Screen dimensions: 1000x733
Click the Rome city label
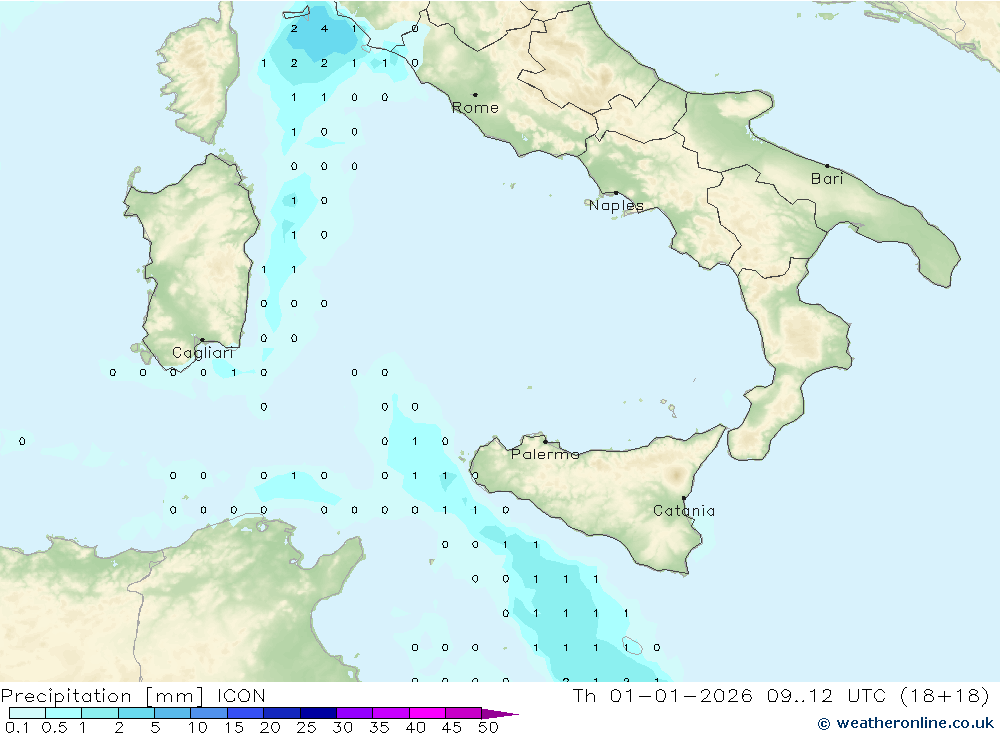pyautogui.click(x=475, y=108)
